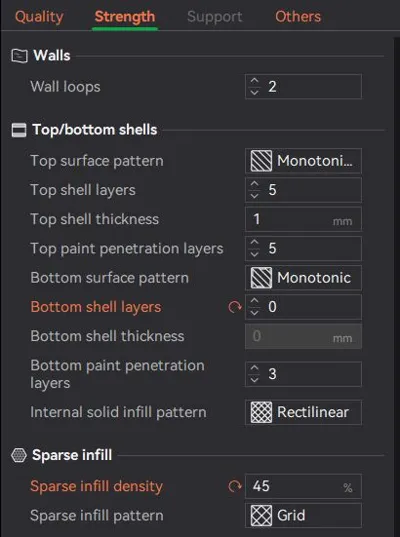This screenshot has width=400, height=537.
Task: Open the Sparse infill pattern dropdown
Action: pyautogui.click(x=303, y=515)
